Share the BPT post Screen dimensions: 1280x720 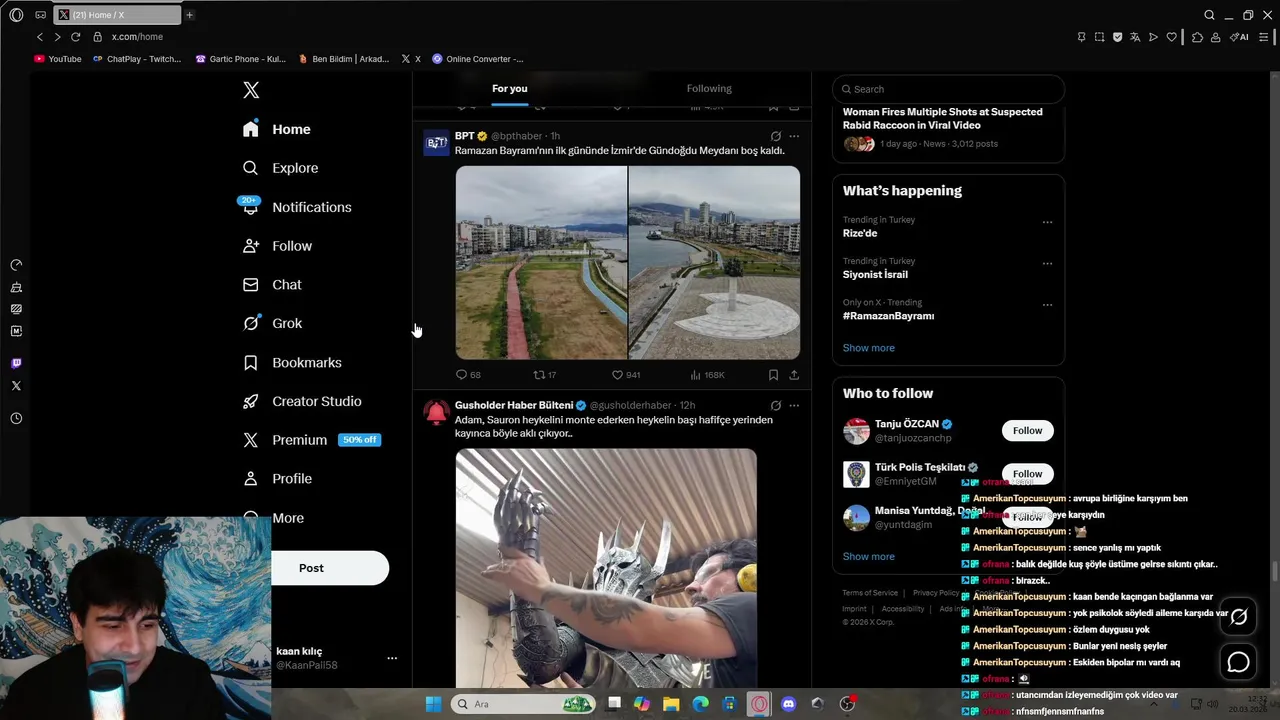tap(794, 375)
